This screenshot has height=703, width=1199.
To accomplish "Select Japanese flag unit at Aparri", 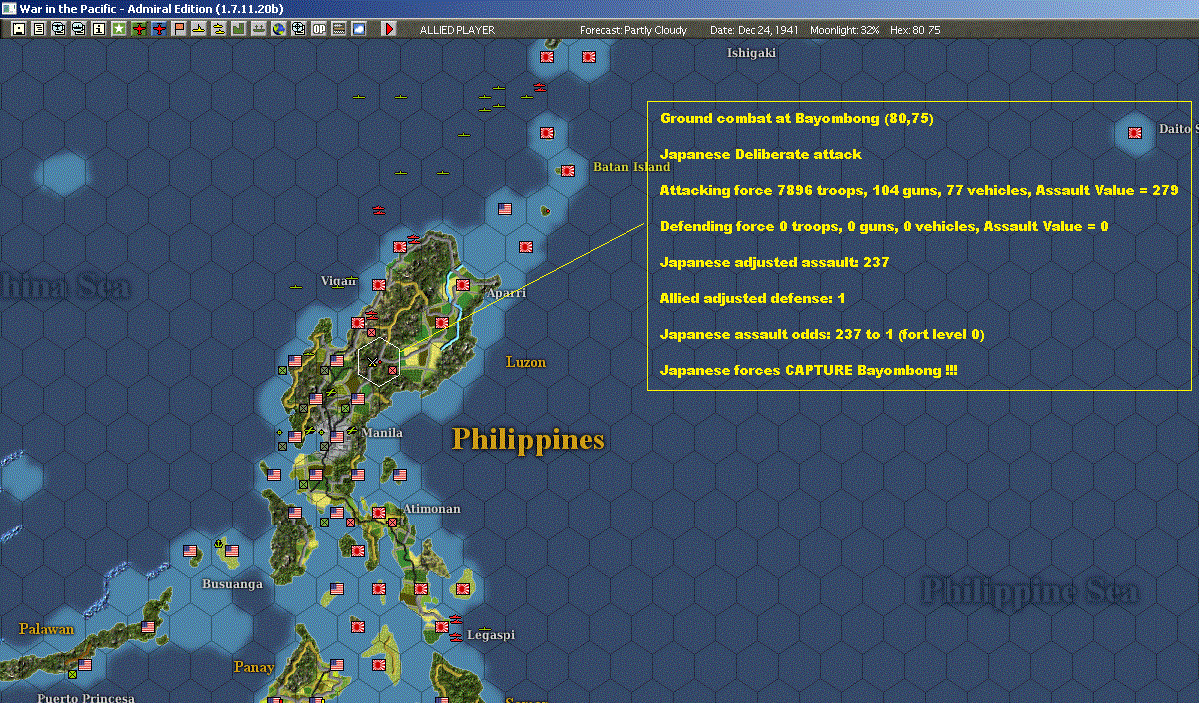I will (x=463, y=285).
